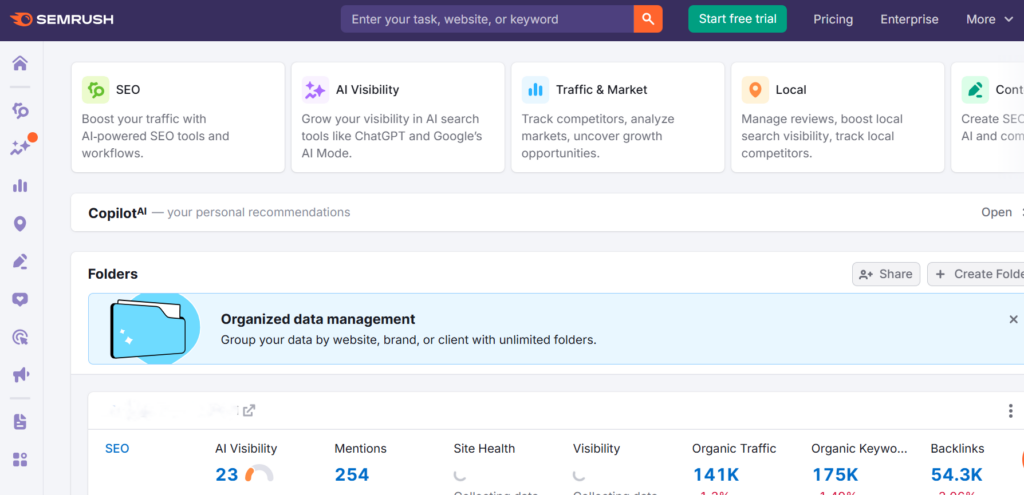Open project three-dot options menu
The height and width of the screenshot is (495, 1024).
point(1010,411)
